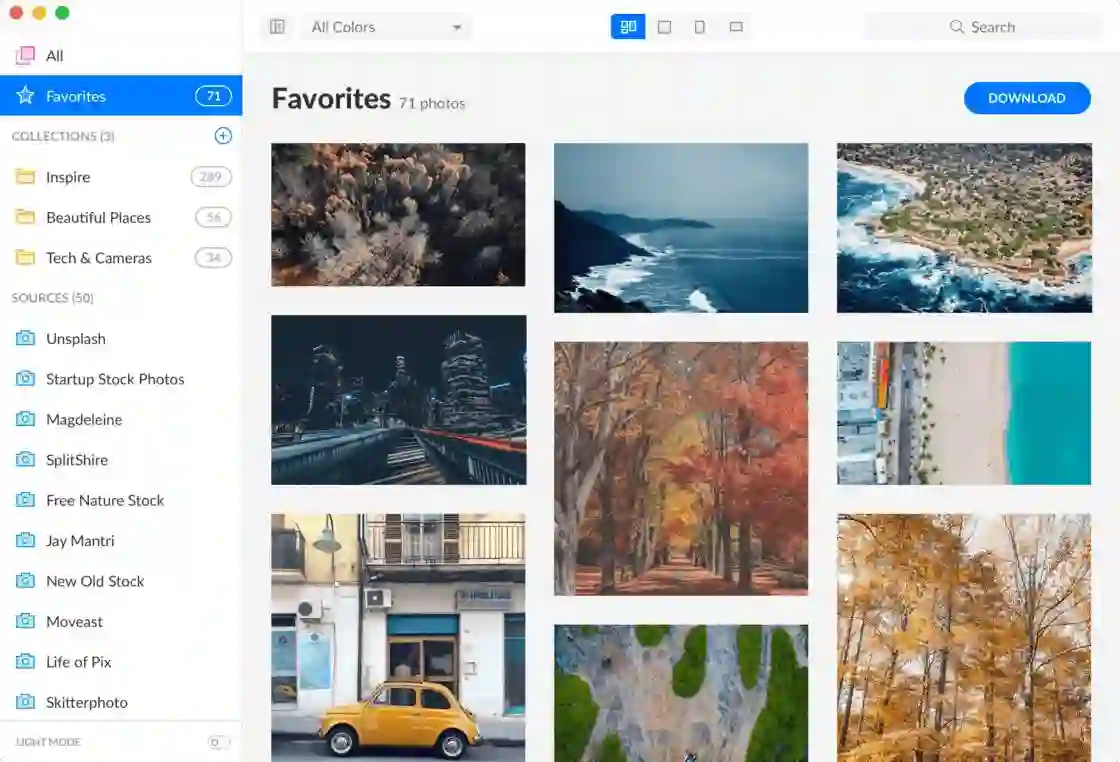Viewport: 1120px width, 762px height.
Task: Open the yellow car street photo
Action: (398, 637)
